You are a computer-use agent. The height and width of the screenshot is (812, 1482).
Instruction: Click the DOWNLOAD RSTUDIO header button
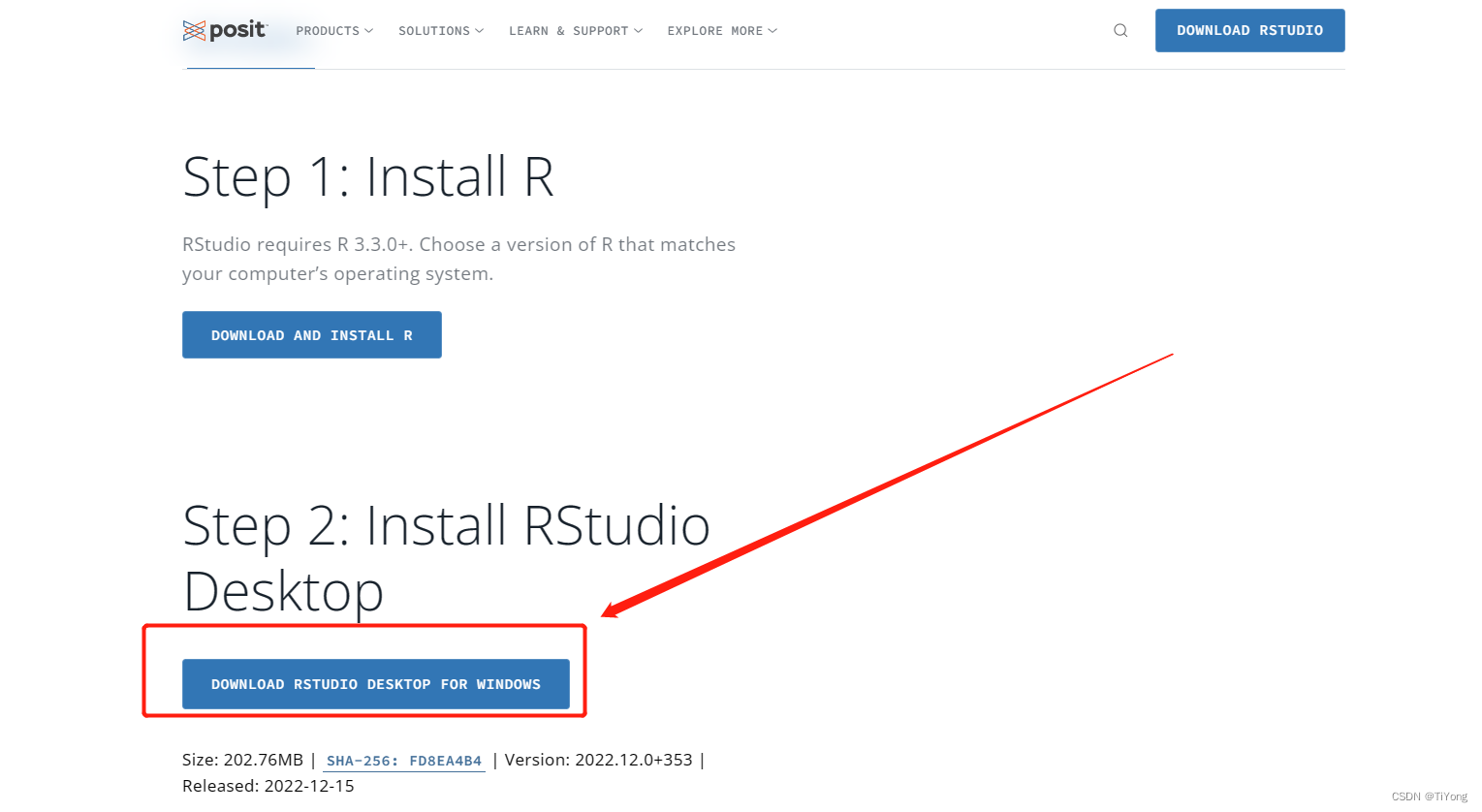click(1249, 30)
